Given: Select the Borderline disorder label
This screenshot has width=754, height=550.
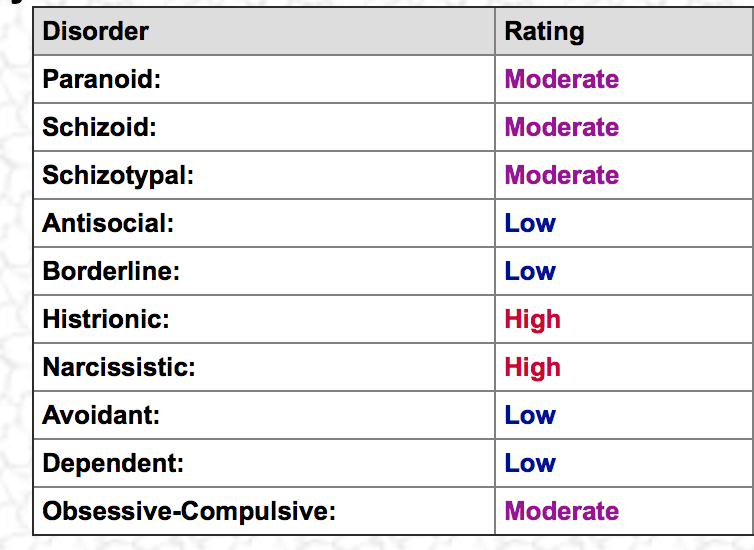Looking at the screenshot, I should tap(111, 271).
